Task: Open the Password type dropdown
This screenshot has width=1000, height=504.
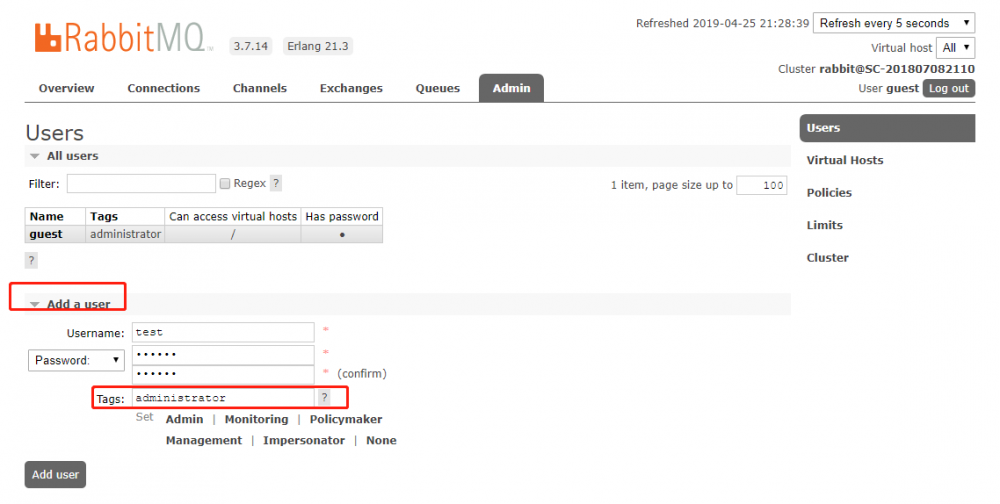Action: click(76, 360)
